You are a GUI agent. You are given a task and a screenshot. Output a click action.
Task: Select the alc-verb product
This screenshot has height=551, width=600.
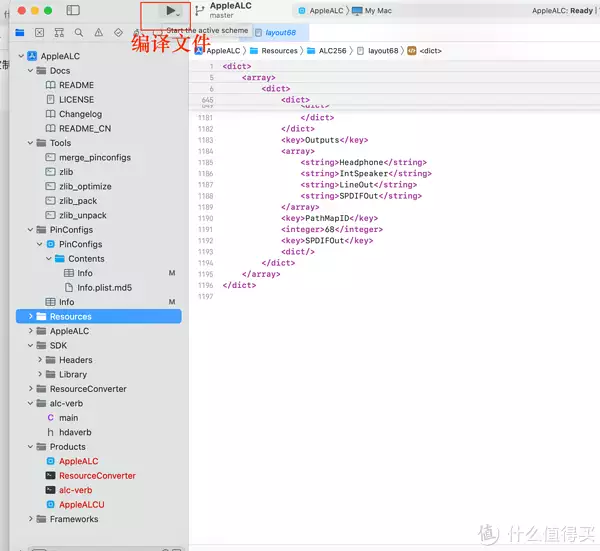click(75, 490)
